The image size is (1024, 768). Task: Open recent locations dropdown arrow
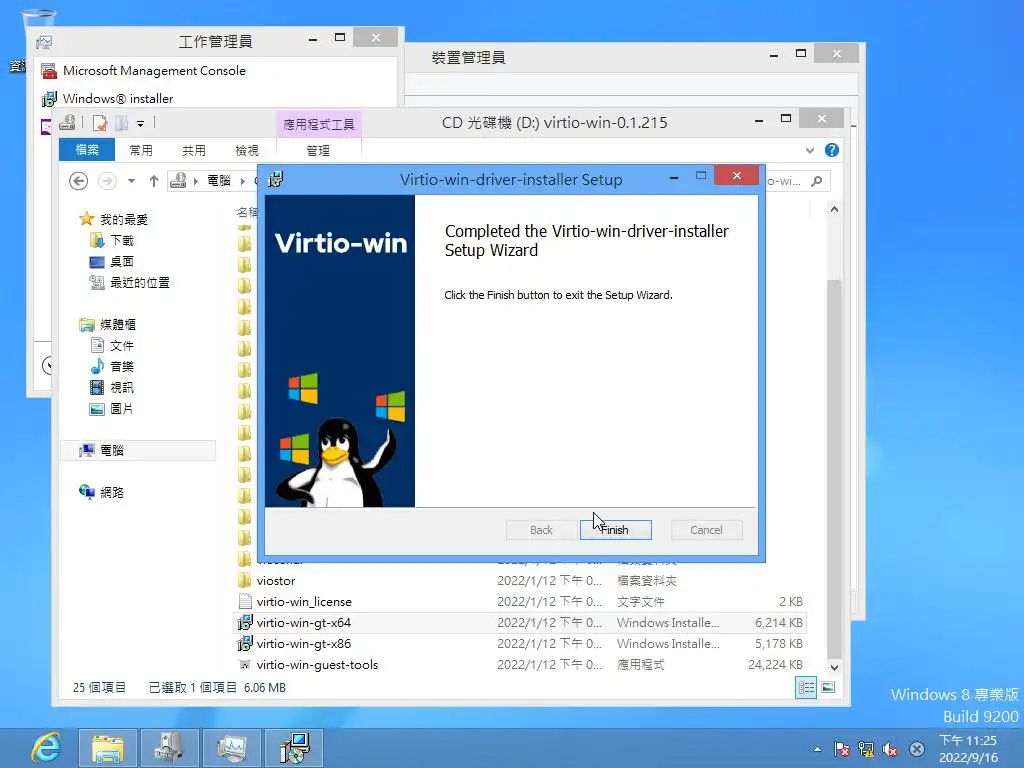[x=131, y=181]
